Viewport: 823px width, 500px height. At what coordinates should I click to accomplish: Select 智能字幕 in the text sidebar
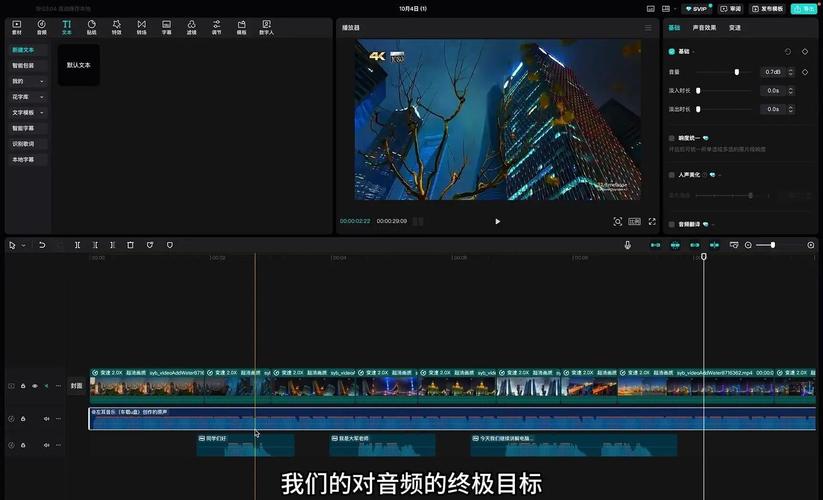click(x=28, y=128)
